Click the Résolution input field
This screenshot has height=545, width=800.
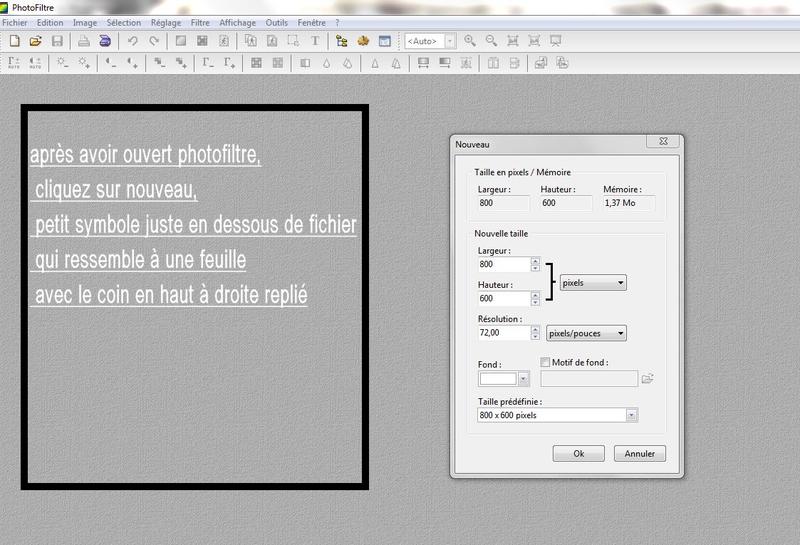click(x=504, y=333)
